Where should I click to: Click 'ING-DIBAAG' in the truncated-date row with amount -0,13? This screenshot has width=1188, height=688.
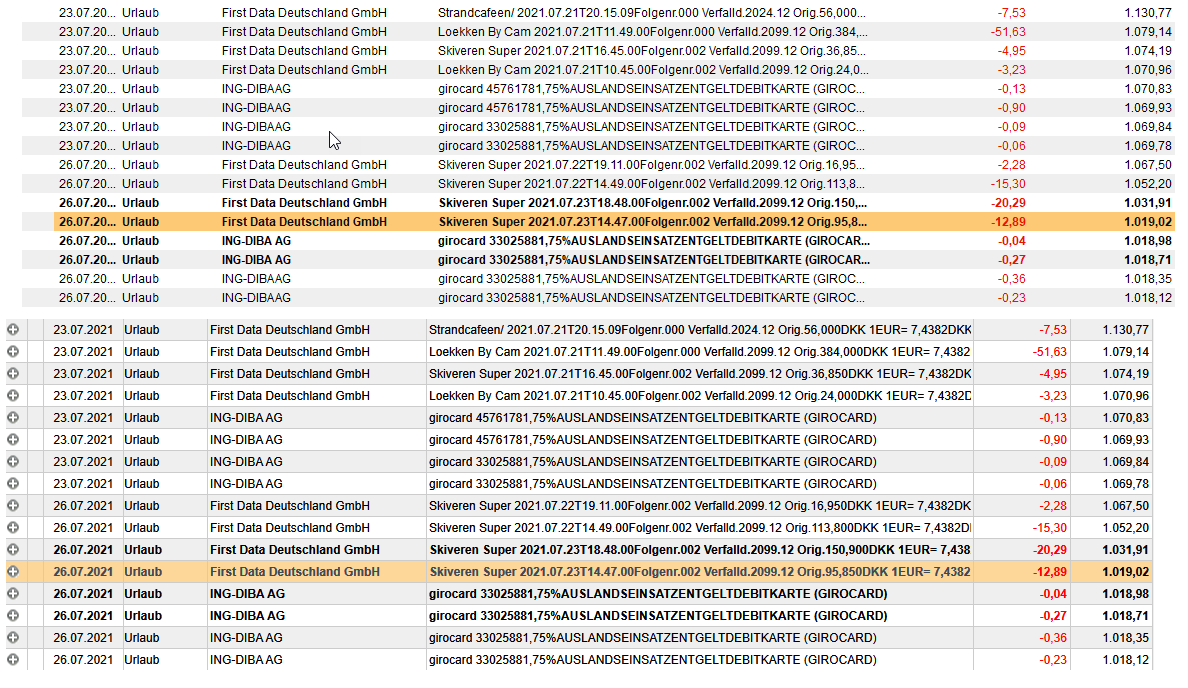coord(256,89)
